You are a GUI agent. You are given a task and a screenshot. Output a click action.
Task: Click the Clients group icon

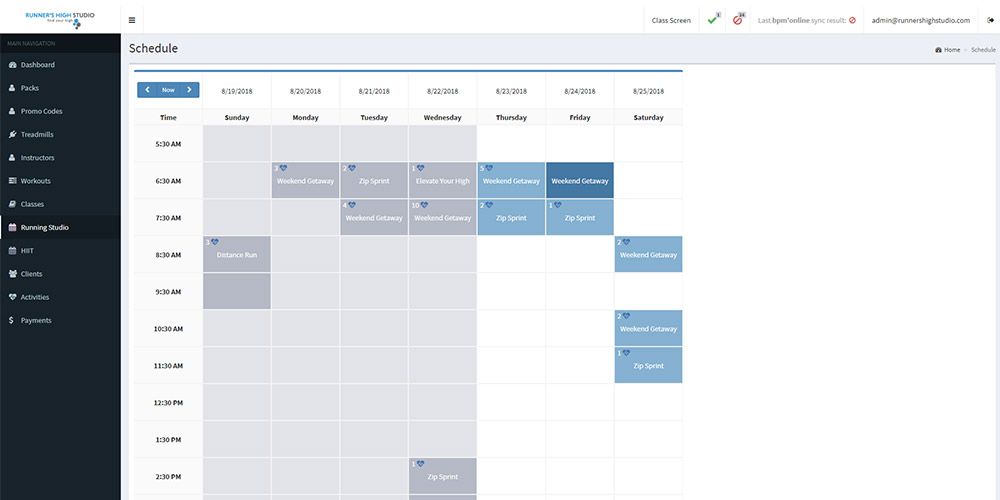click(12, 274)
